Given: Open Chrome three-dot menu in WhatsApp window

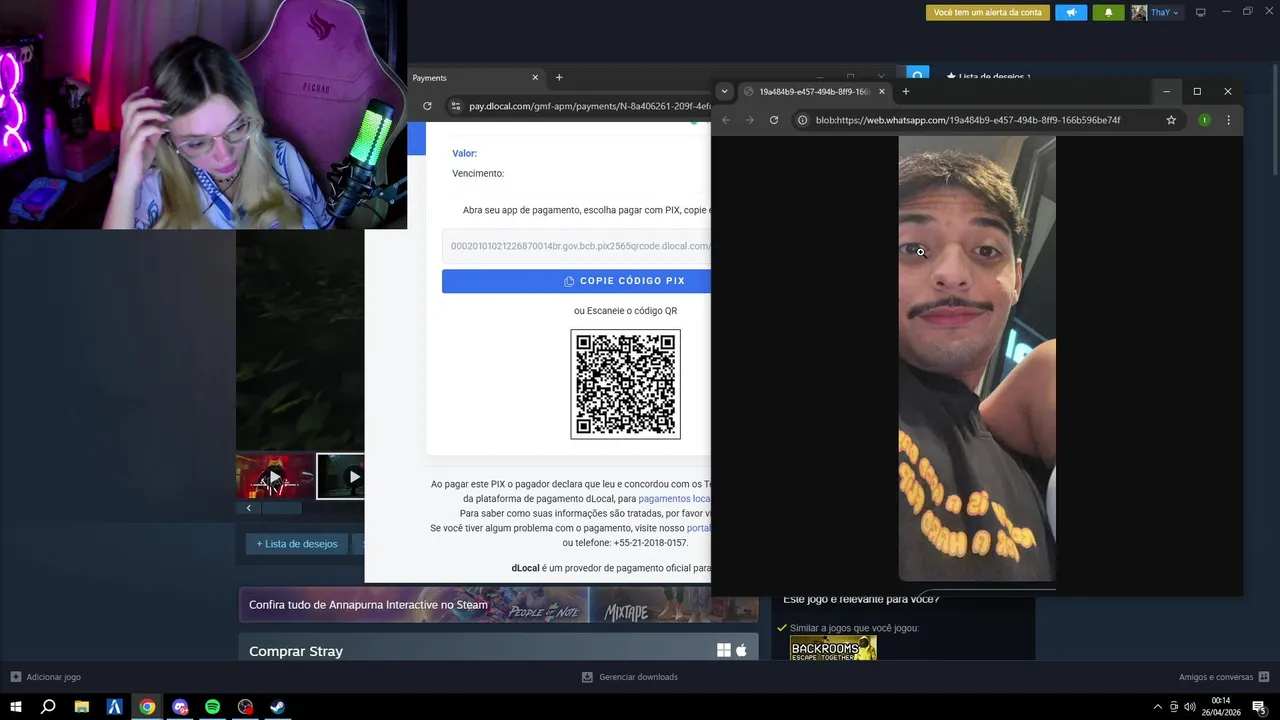Looking at the screenshot, I should coord(1228,120).
